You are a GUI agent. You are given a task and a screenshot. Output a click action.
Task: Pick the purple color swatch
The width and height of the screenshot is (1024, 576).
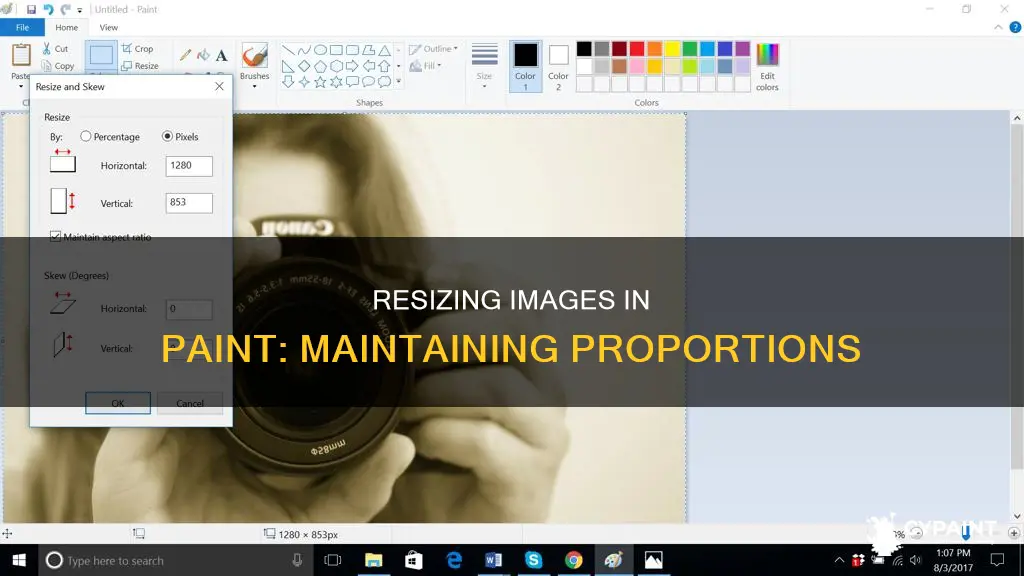(x=743, y=48)
